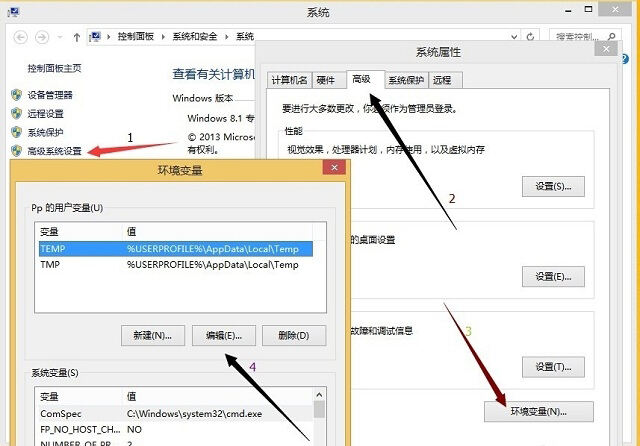The height and width of the screenshot is (446, 640).
Task: Open the address bar history dropdown
Action: 514,37
